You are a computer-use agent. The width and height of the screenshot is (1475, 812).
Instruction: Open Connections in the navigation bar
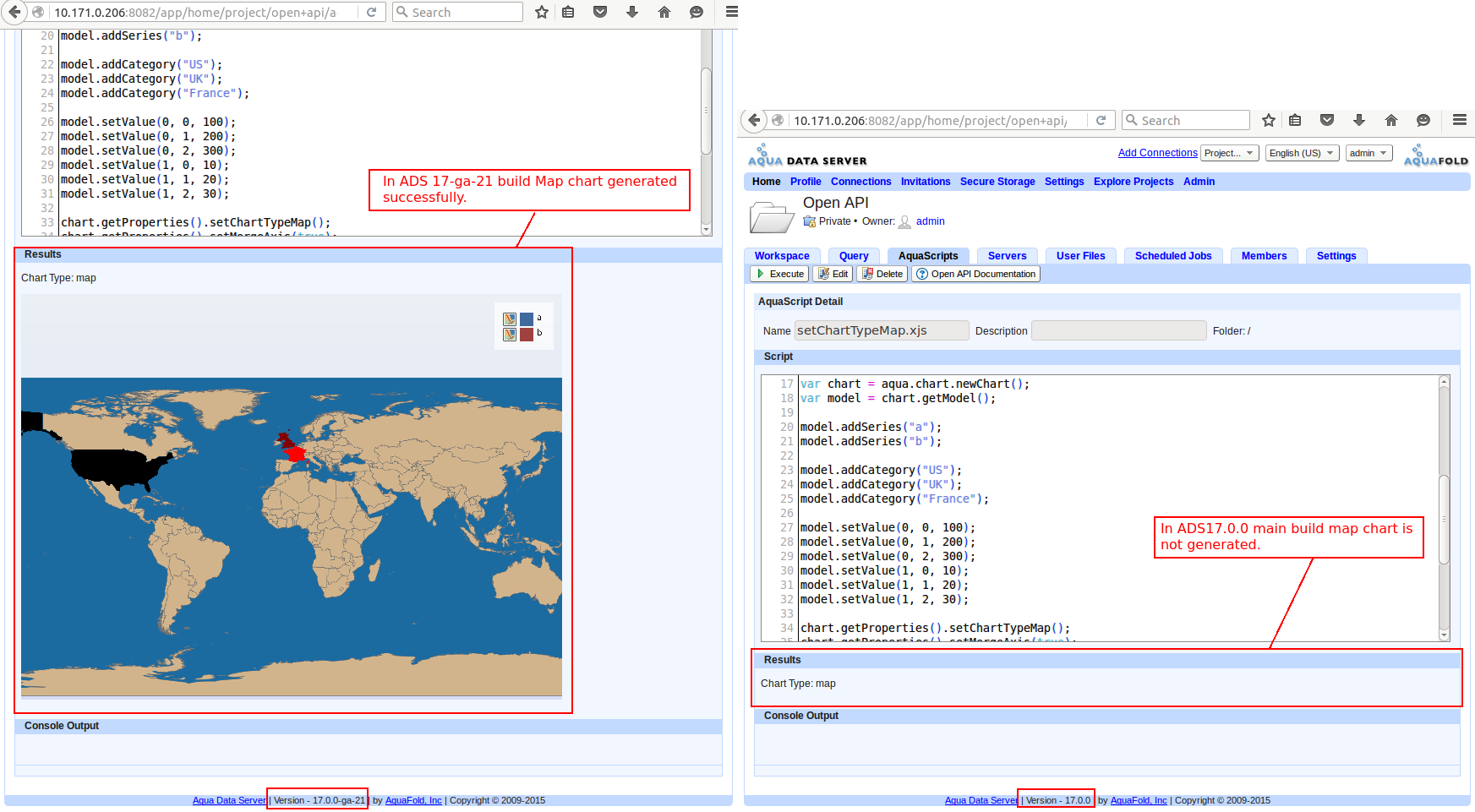click(860, 182)
